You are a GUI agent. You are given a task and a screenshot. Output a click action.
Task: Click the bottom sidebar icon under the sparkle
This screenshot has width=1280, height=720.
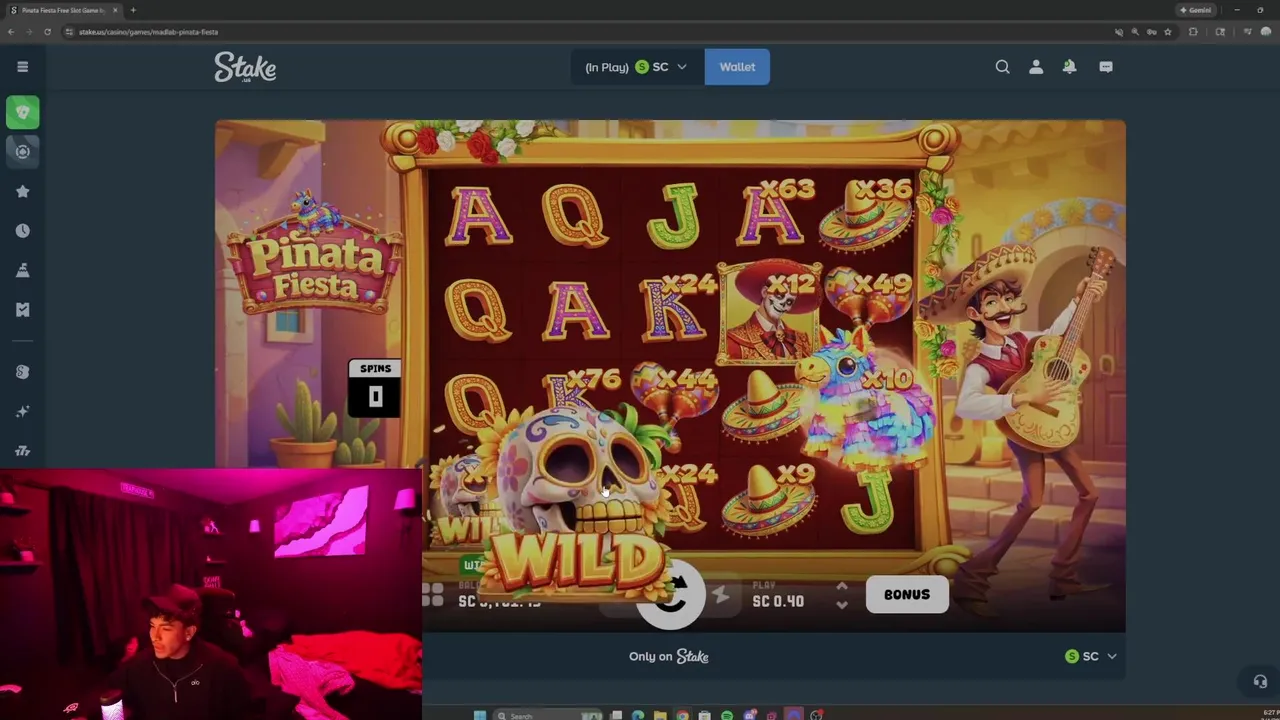pyautogui.click(x=22, y=451)
